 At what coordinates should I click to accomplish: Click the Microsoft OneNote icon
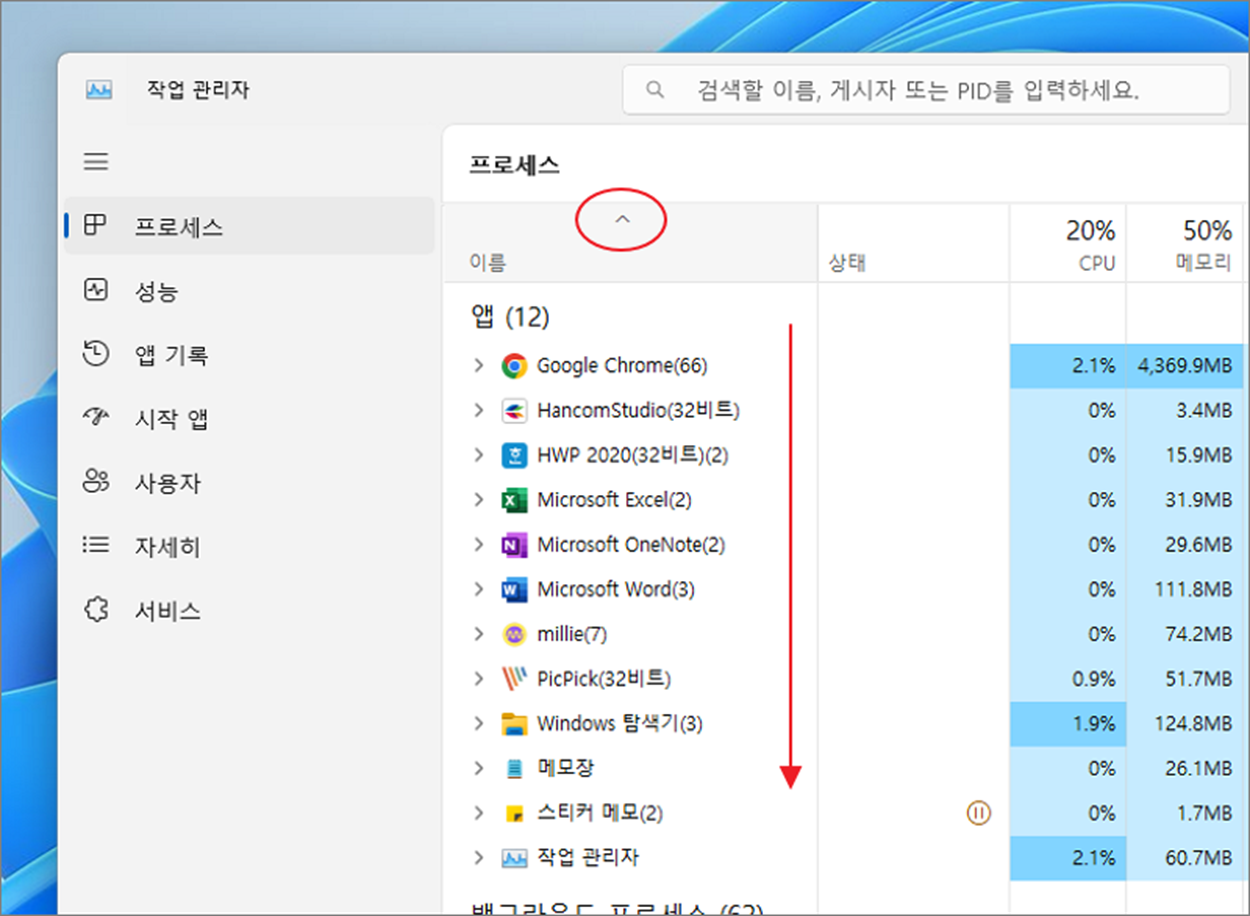tap(514, 545)
